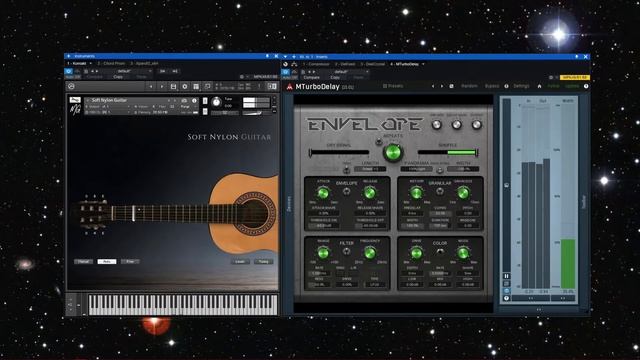The image size is (640, 360).
Task: Click the SHUFFLE slider
Action: point(448,153)
